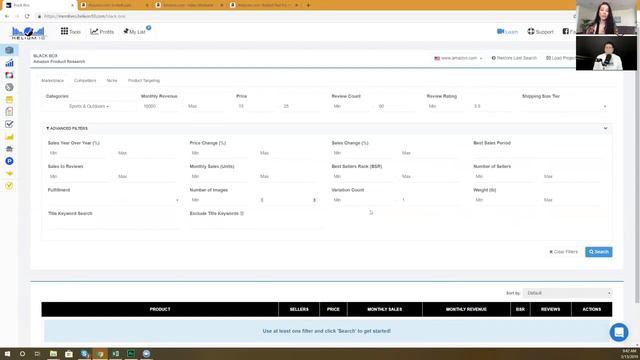The image size is (640, 360).
Task: Click the Reviews column header
Action: point(550,309)
